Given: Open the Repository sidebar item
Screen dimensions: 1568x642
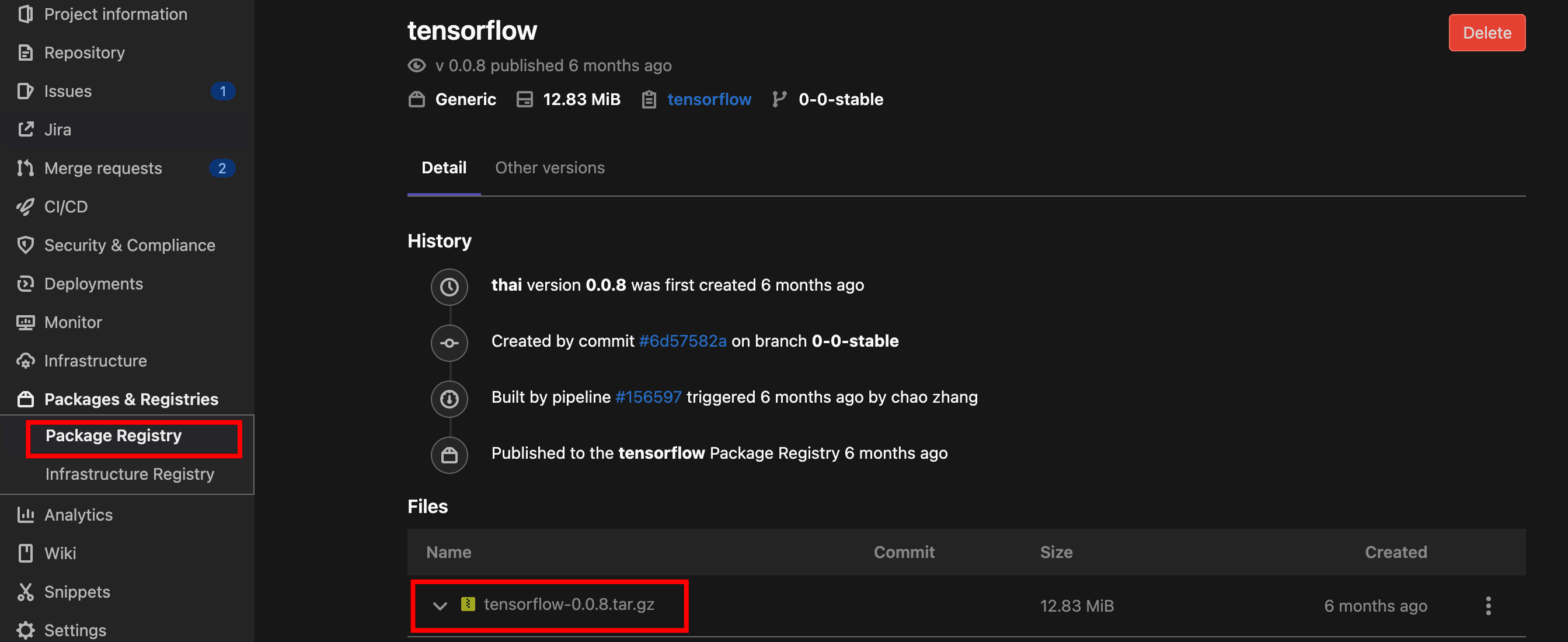Looking at the screenshot, I should click(85, 53).
